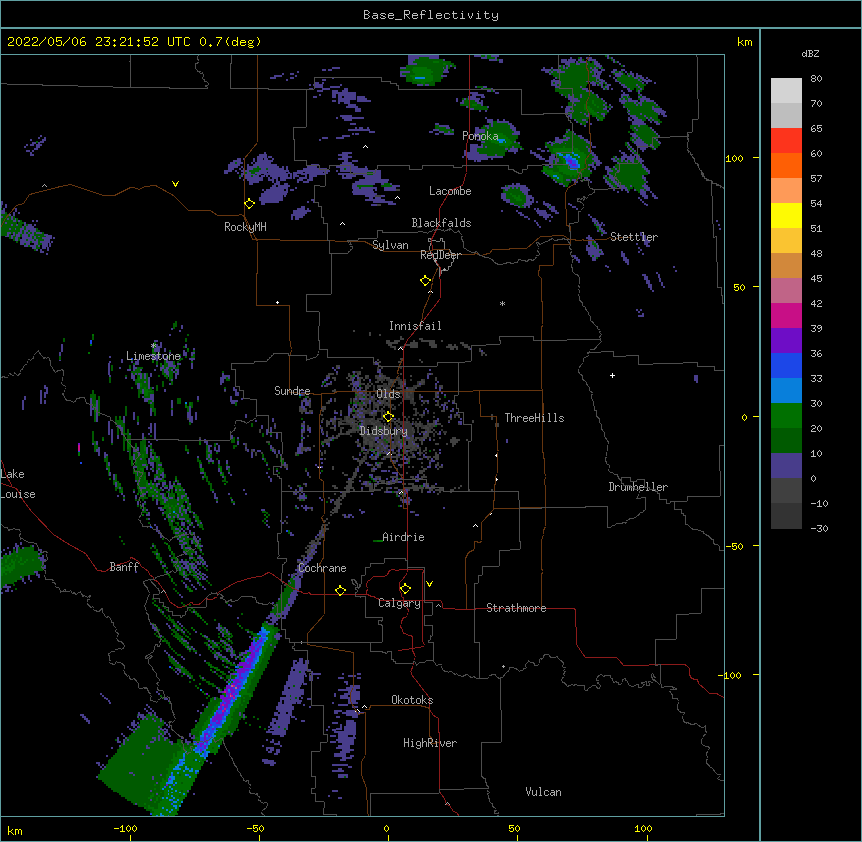The height and width of the screenshot is (842, 862).
Task: Click the Calgary city label
Action: click(399, 603)
